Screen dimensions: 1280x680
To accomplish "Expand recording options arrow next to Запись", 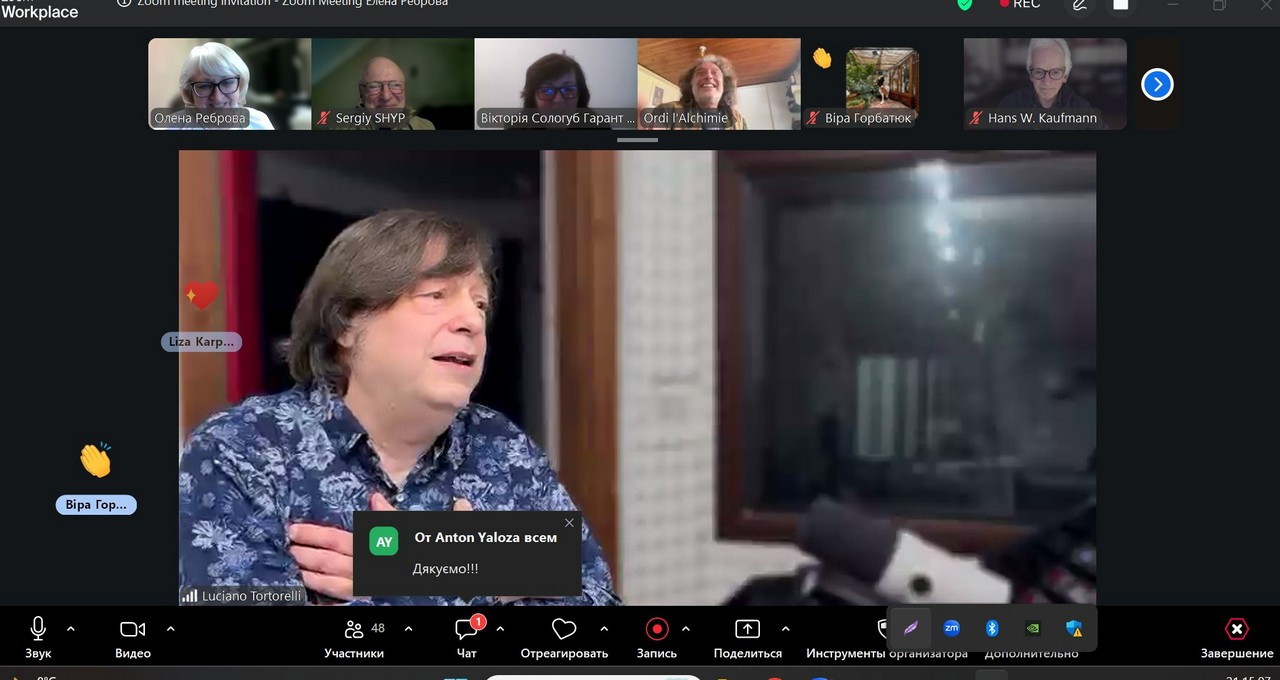I will point(685,629).
